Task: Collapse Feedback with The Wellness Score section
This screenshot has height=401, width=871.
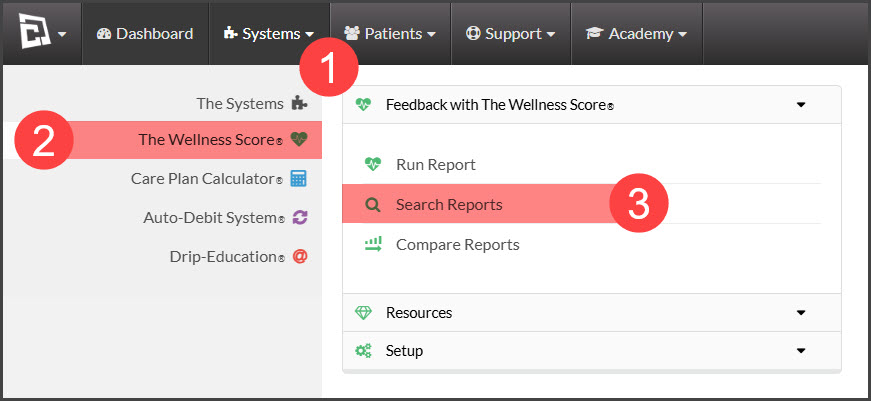Action: 801,104
